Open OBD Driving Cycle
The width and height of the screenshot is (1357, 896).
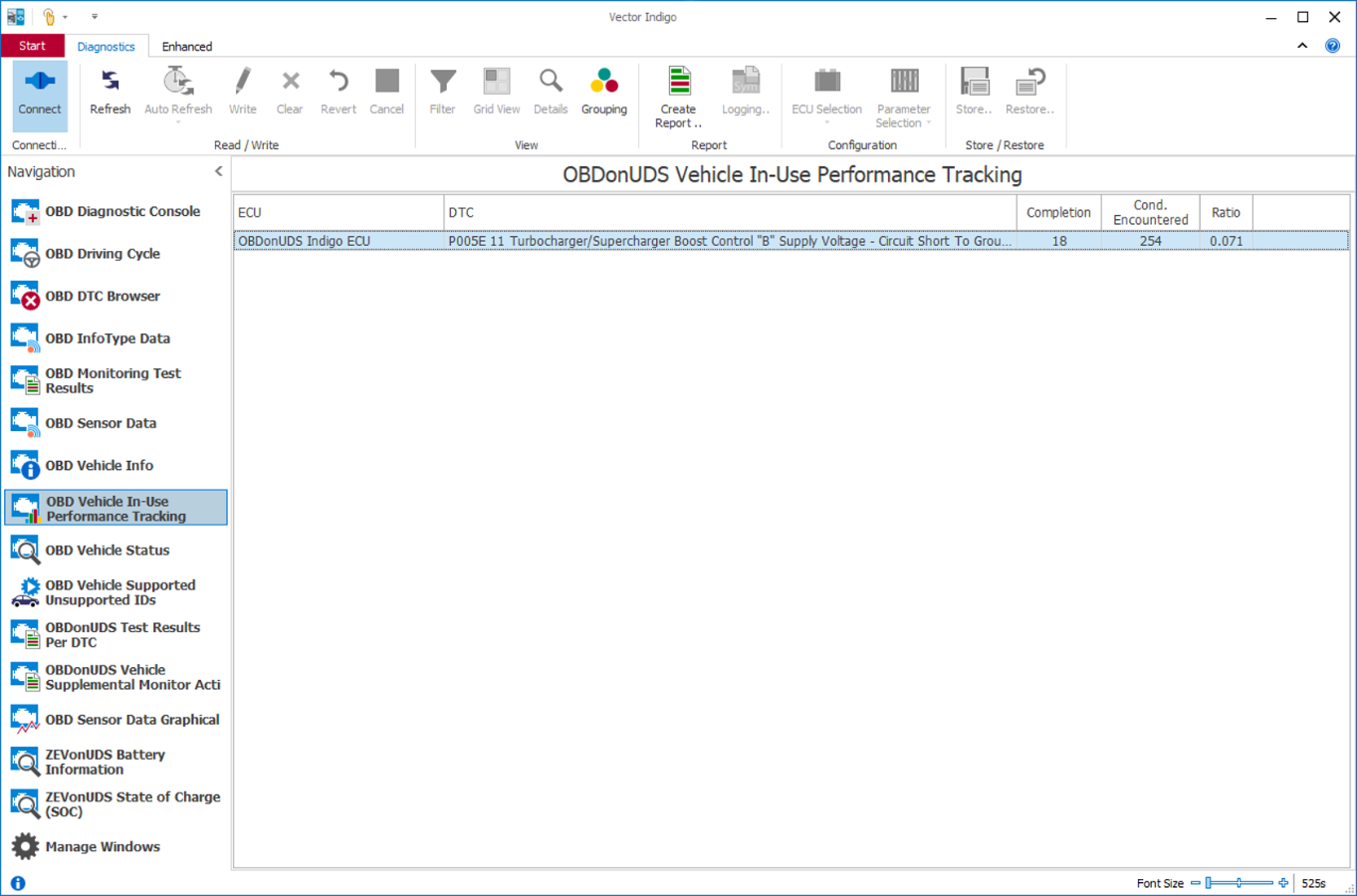coord(117,254)
